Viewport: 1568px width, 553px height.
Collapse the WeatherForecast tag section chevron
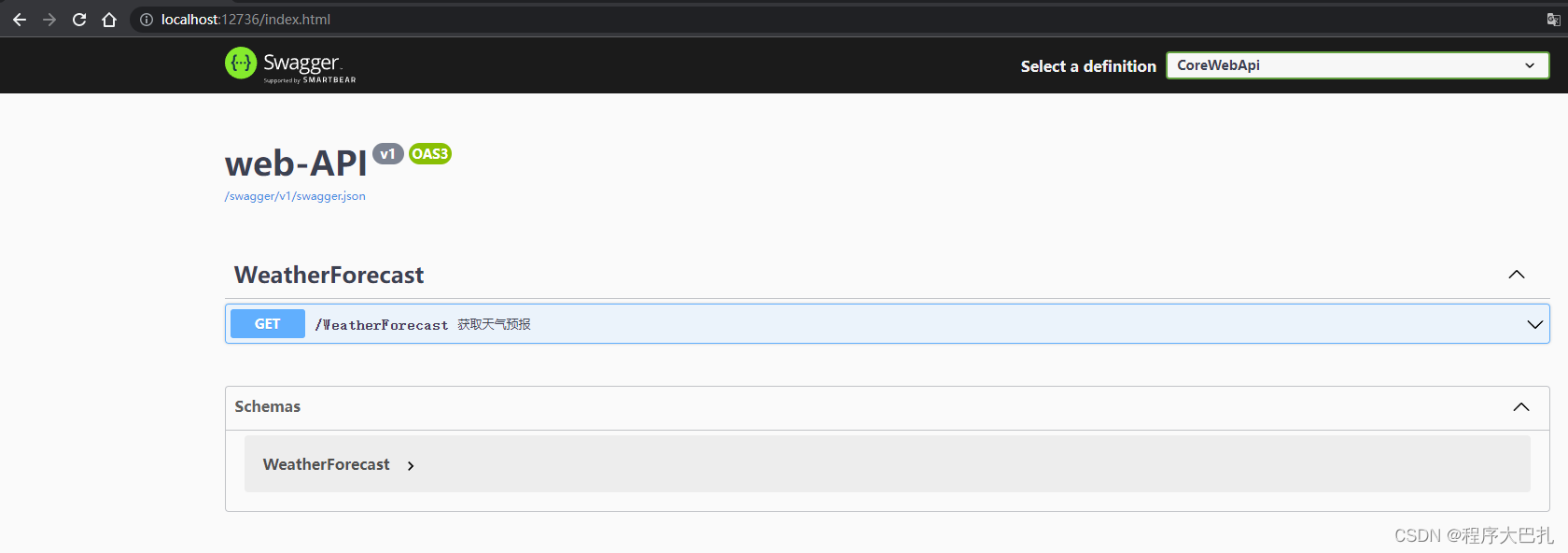tap(1517, 275)
